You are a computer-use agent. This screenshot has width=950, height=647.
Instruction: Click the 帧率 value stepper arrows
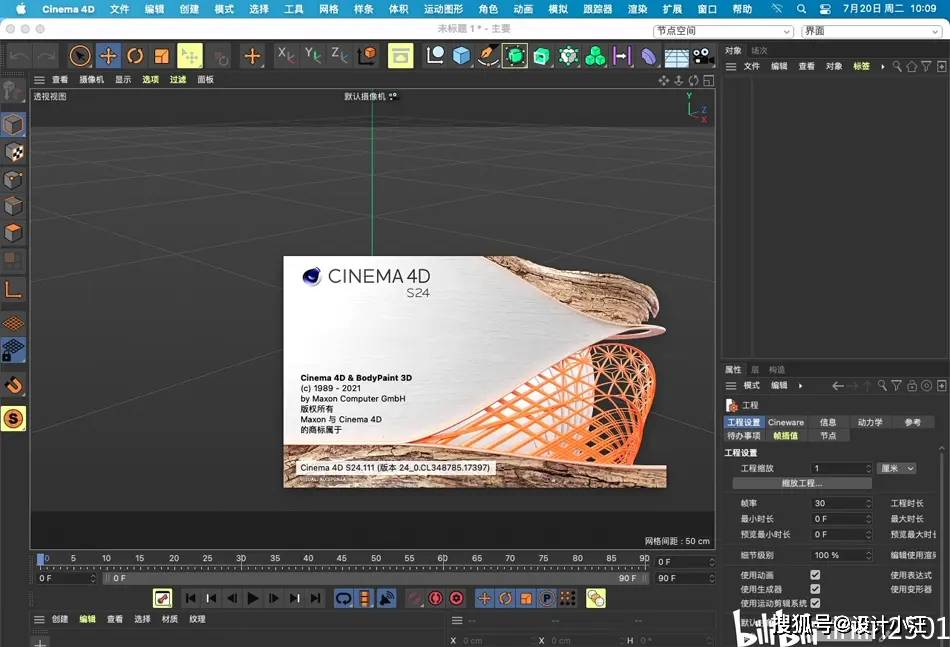coord(868,503)
